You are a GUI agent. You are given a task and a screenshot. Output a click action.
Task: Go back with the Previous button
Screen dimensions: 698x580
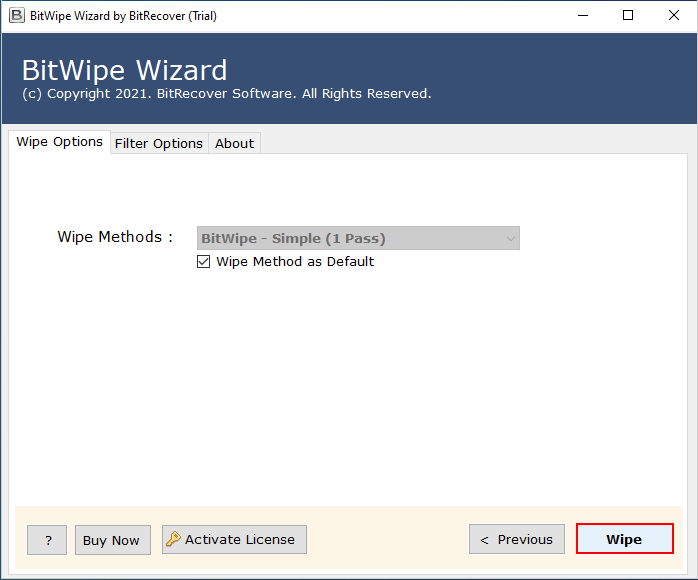click(x=517, y=539)
